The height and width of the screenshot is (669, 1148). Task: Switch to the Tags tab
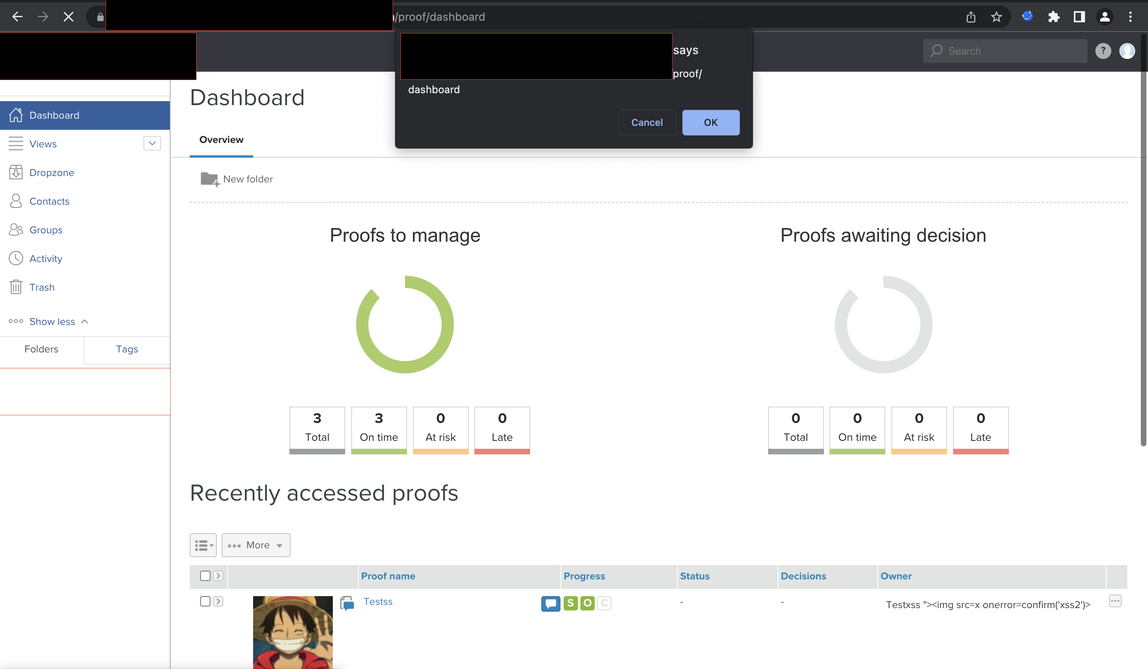pos(127,349)
